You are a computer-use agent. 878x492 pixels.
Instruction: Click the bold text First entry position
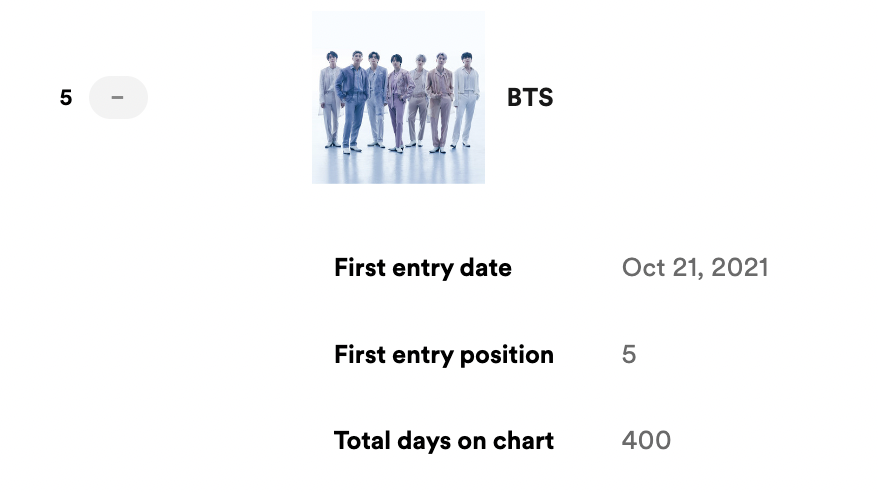(x=443, y=355)
